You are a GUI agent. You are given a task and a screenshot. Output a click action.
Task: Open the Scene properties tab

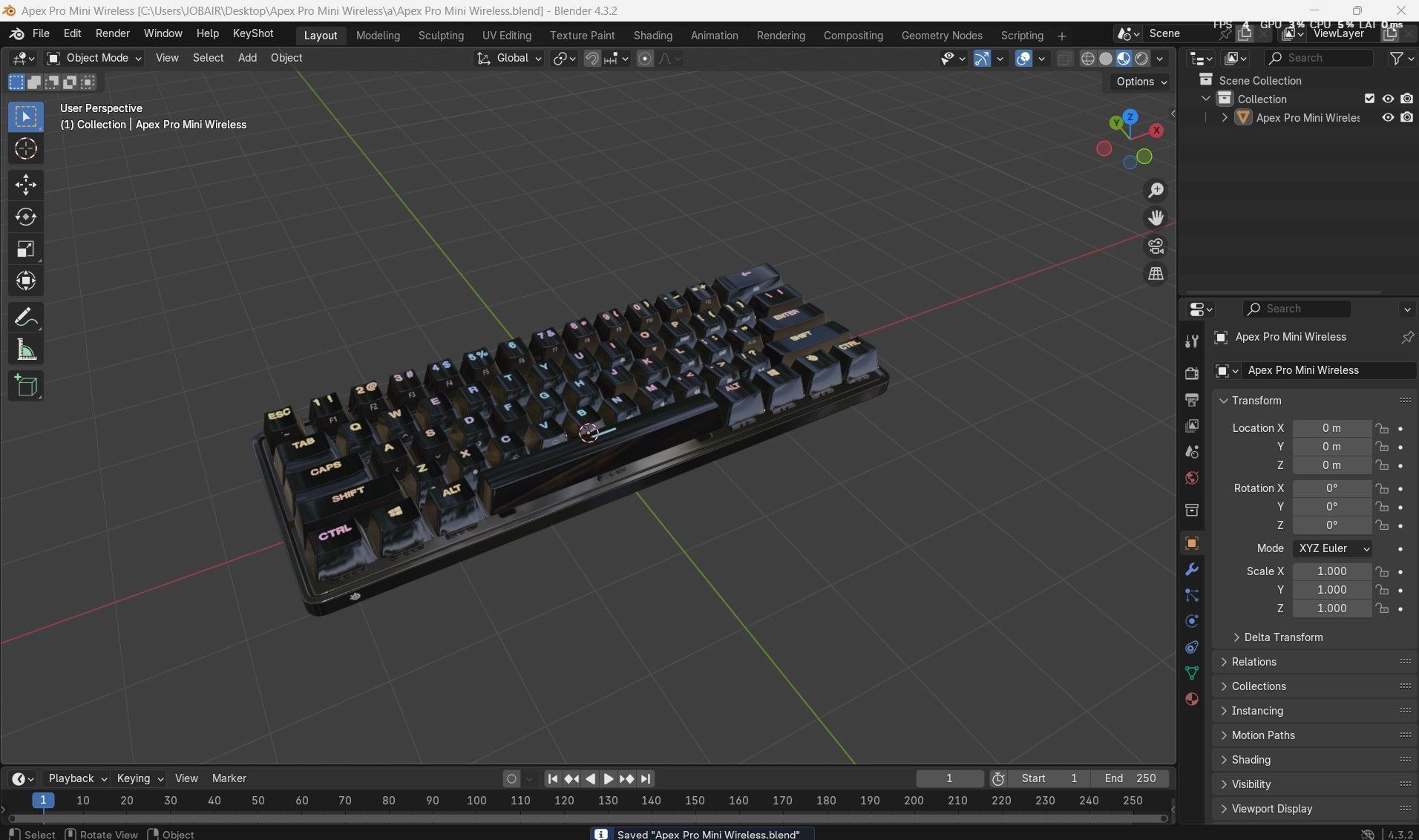point(1192,452)
